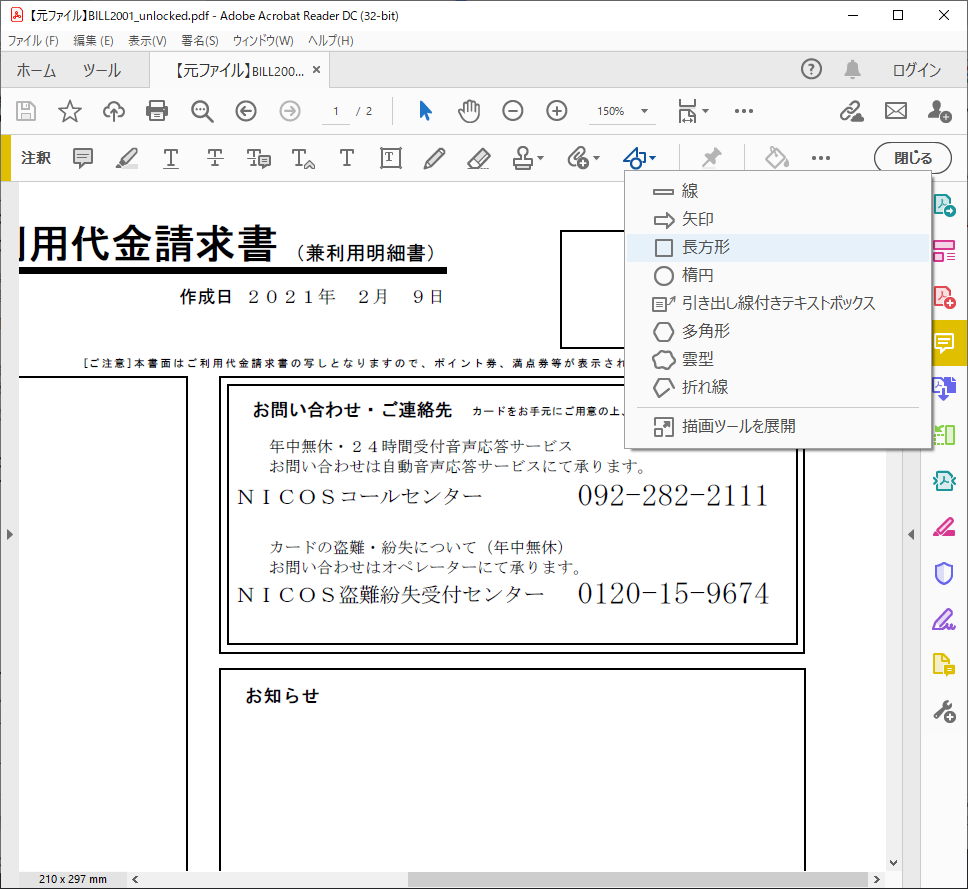Click the page number input field

point(337,111)
